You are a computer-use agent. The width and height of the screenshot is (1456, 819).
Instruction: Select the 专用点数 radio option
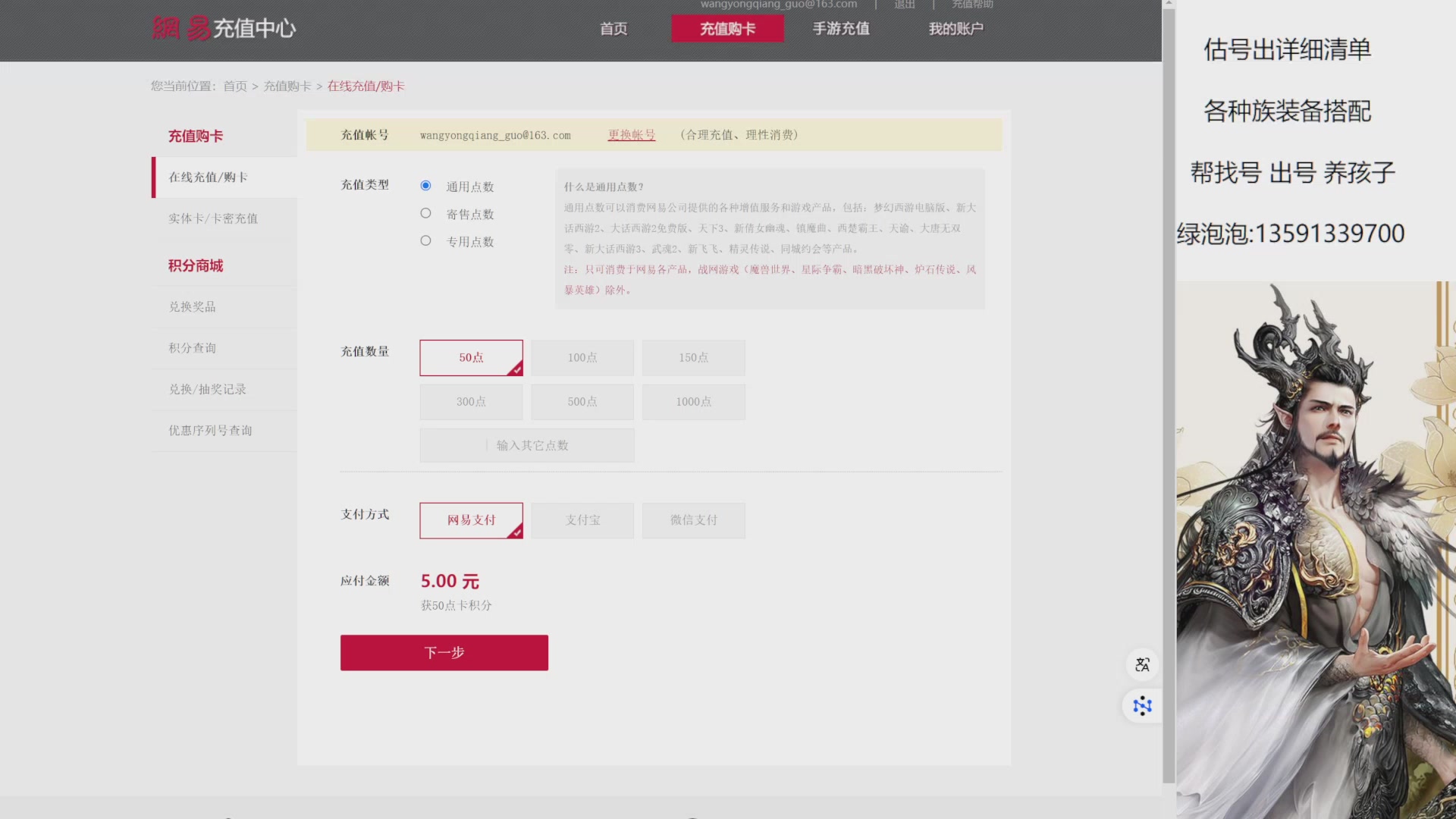(425, 241)
